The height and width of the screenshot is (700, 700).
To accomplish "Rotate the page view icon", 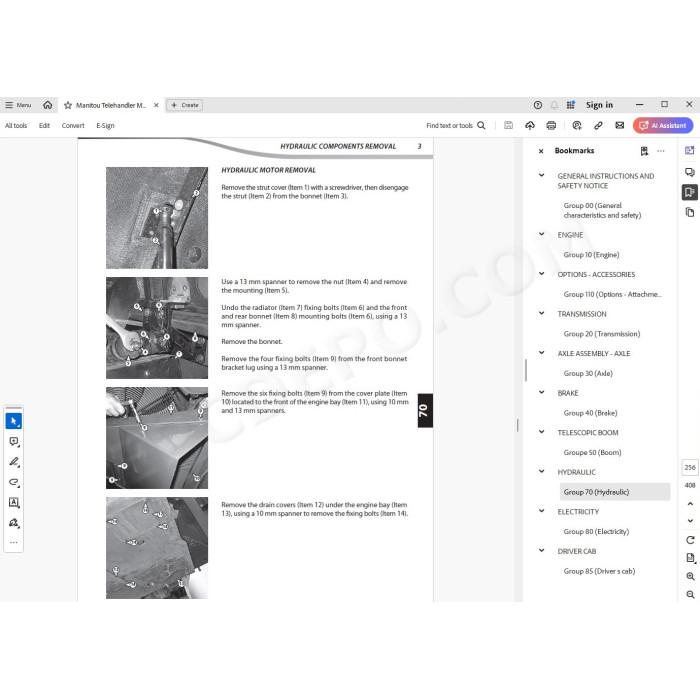I will click(x=690, y=540).
